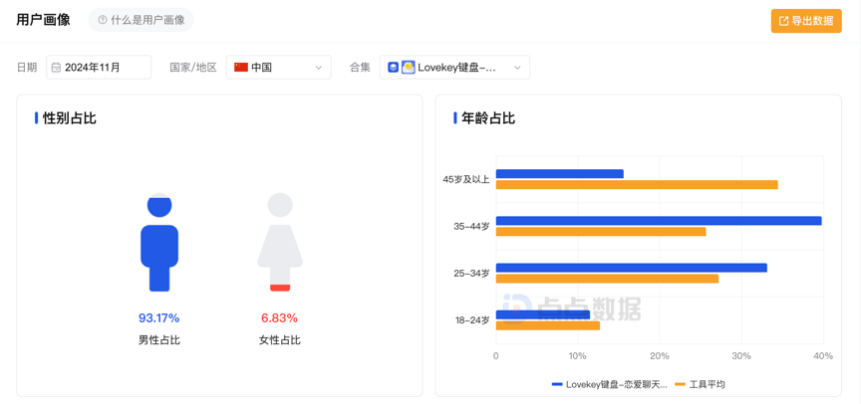Click the blue 35–44岁 bar

coord(658,221)
